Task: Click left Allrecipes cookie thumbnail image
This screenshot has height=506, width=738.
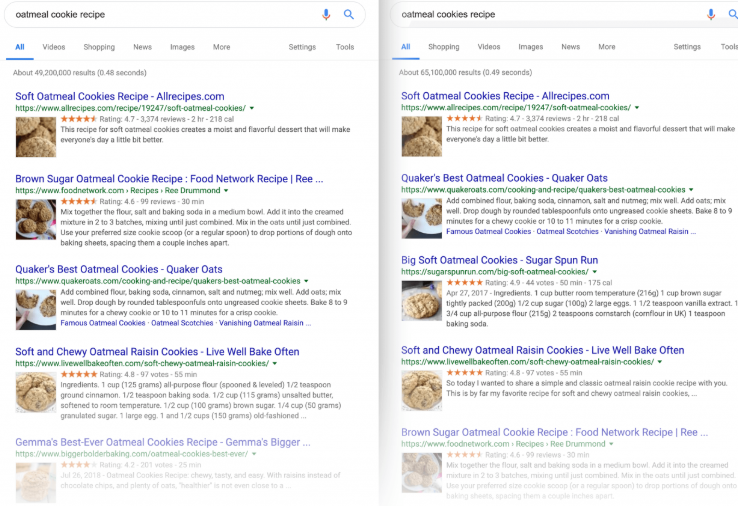Action: [36, 137]
